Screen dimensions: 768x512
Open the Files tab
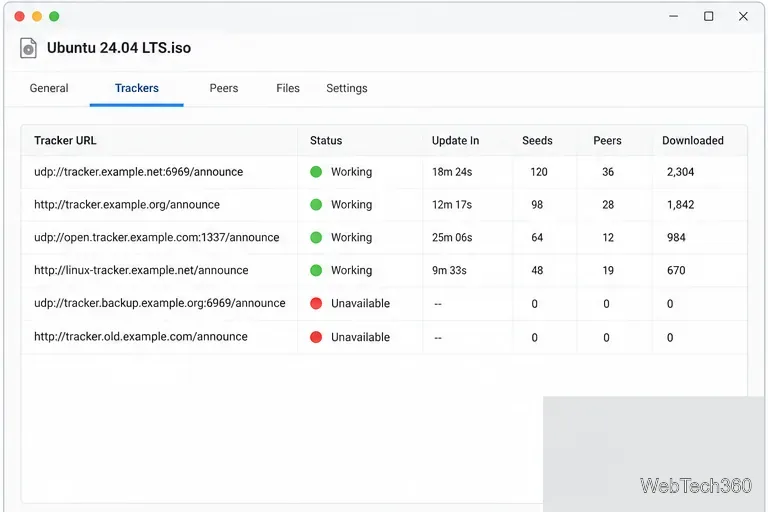click(288, 88)
